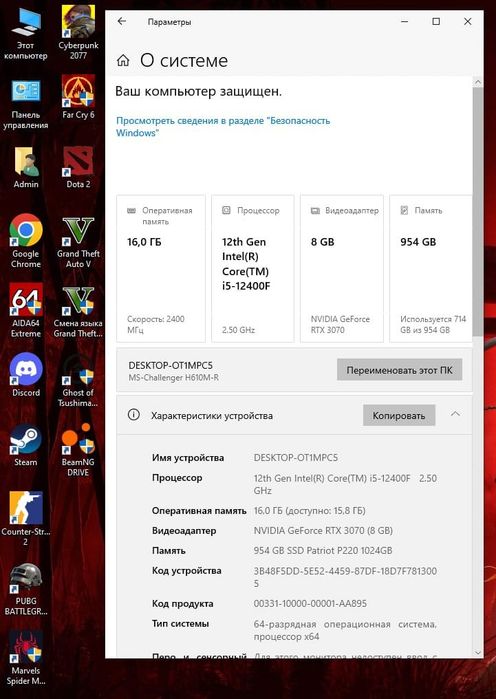496x699 pixels.
Task: Click the Код продукта value 00331-10000-00001-AA895
Action: [x=310, y=604]
